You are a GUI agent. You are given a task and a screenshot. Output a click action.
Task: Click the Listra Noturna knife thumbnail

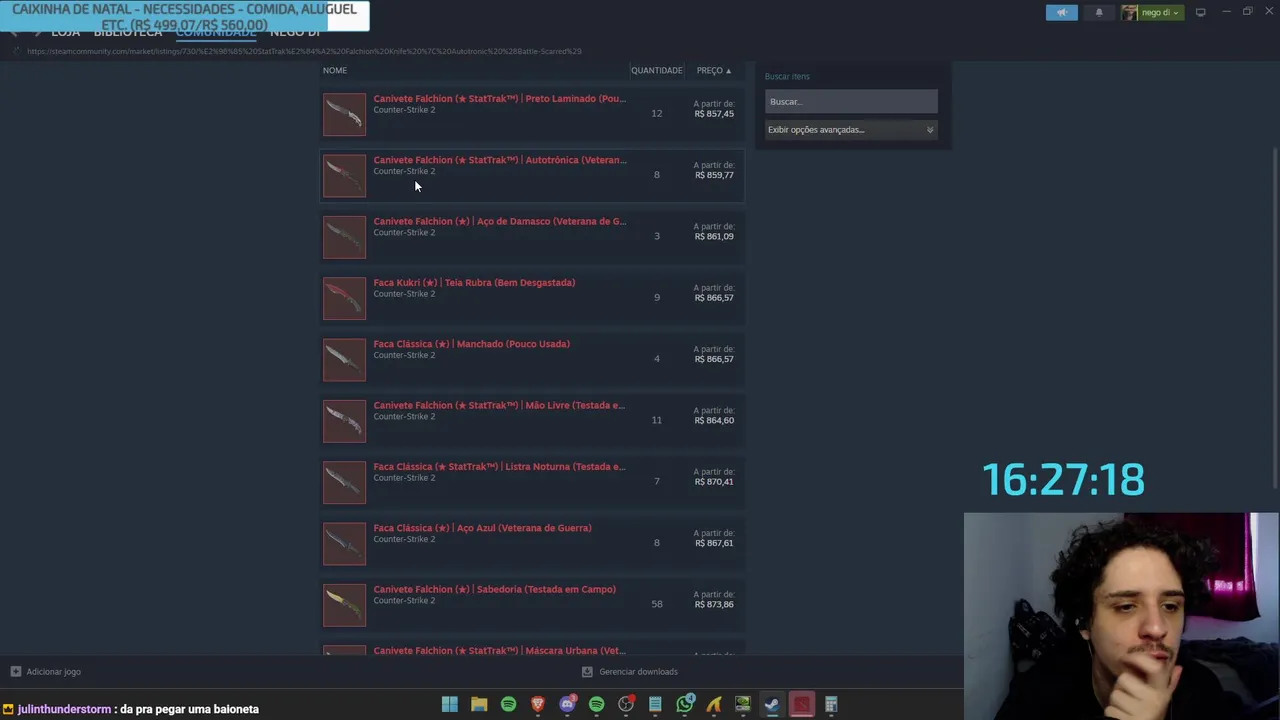click(x=344, y=482)
